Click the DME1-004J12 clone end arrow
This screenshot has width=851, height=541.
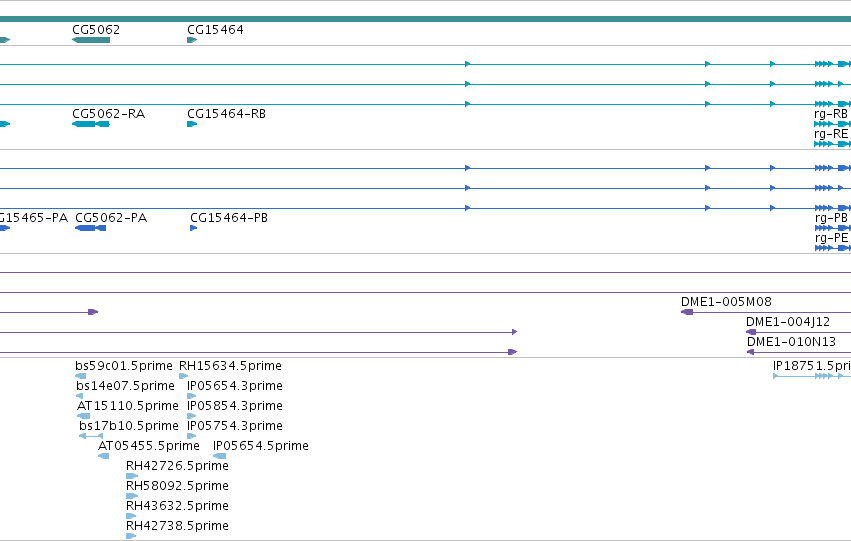coord(751,332)
